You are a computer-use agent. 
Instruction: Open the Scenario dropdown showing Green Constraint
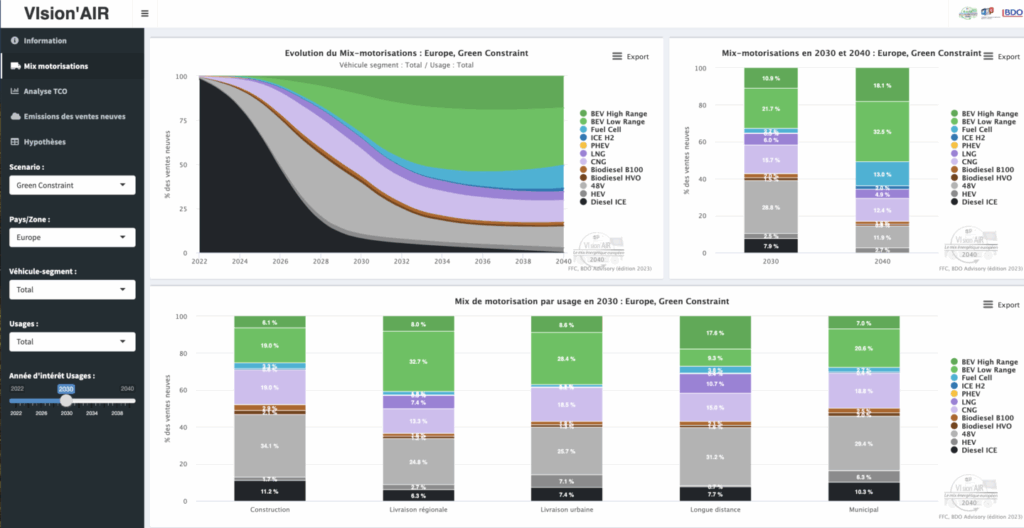click(71, 185)
